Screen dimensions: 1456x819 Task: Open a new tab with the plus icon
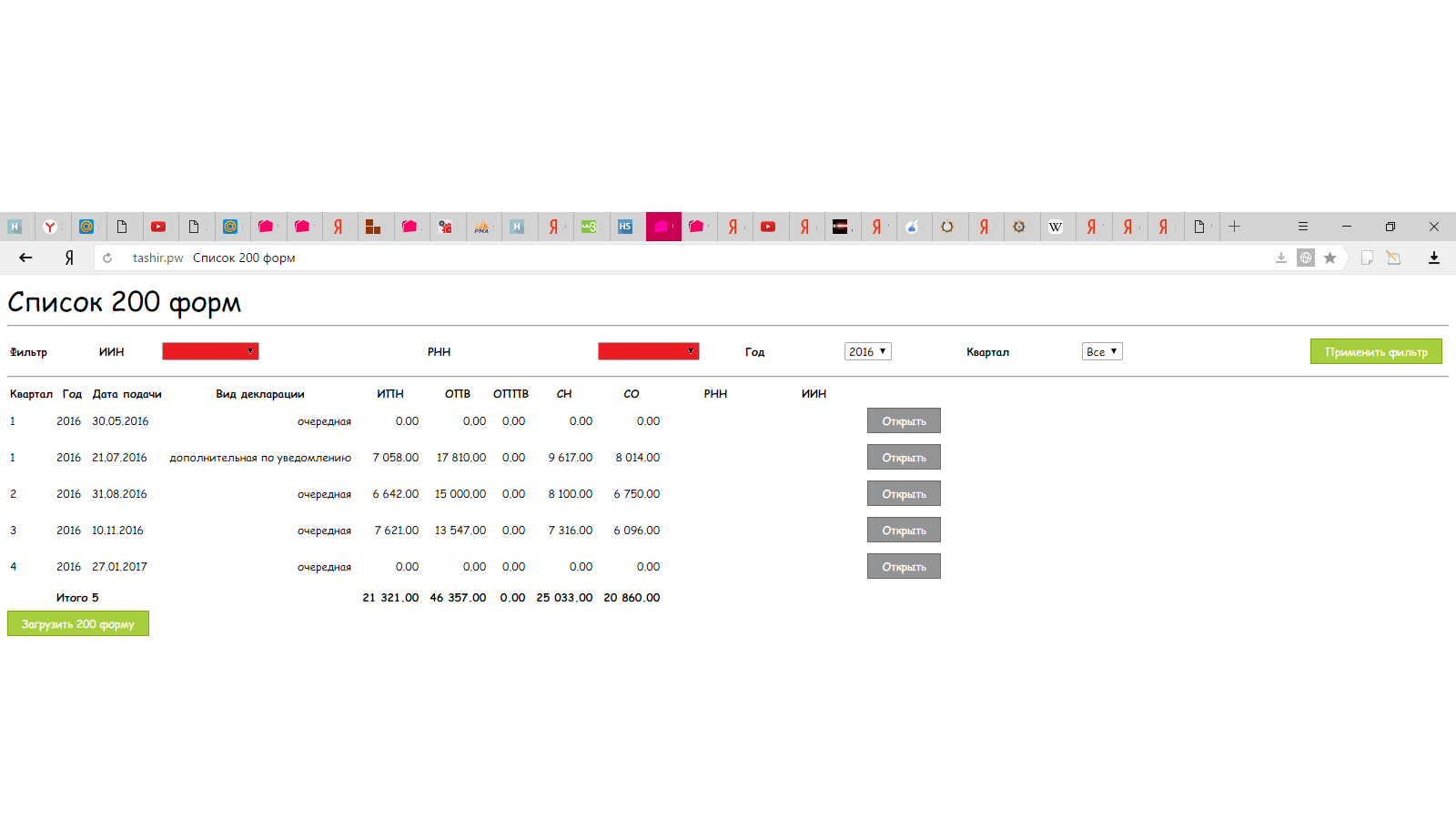1235,227
